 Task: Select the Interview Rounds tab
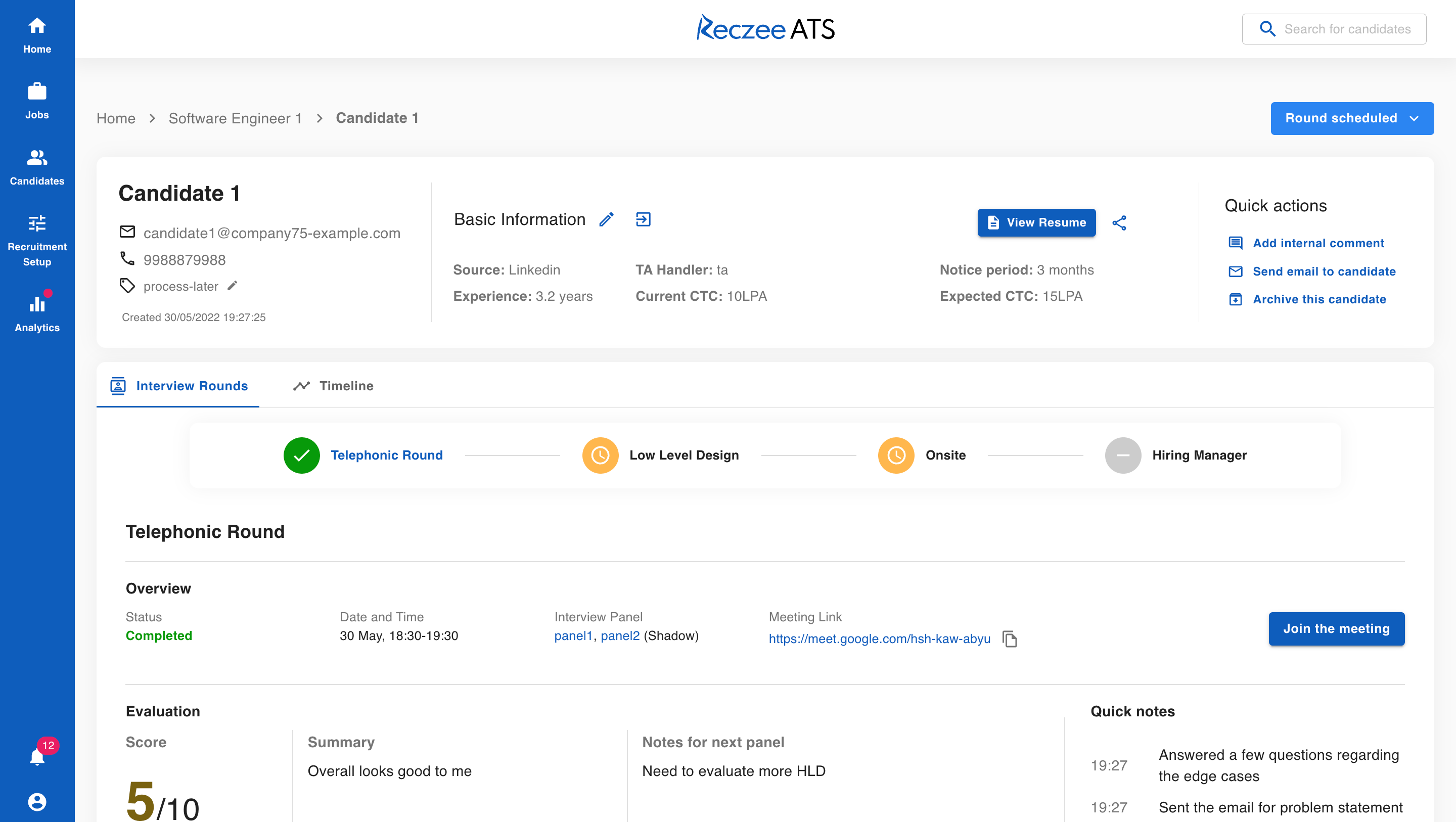(x=178, y=386)
